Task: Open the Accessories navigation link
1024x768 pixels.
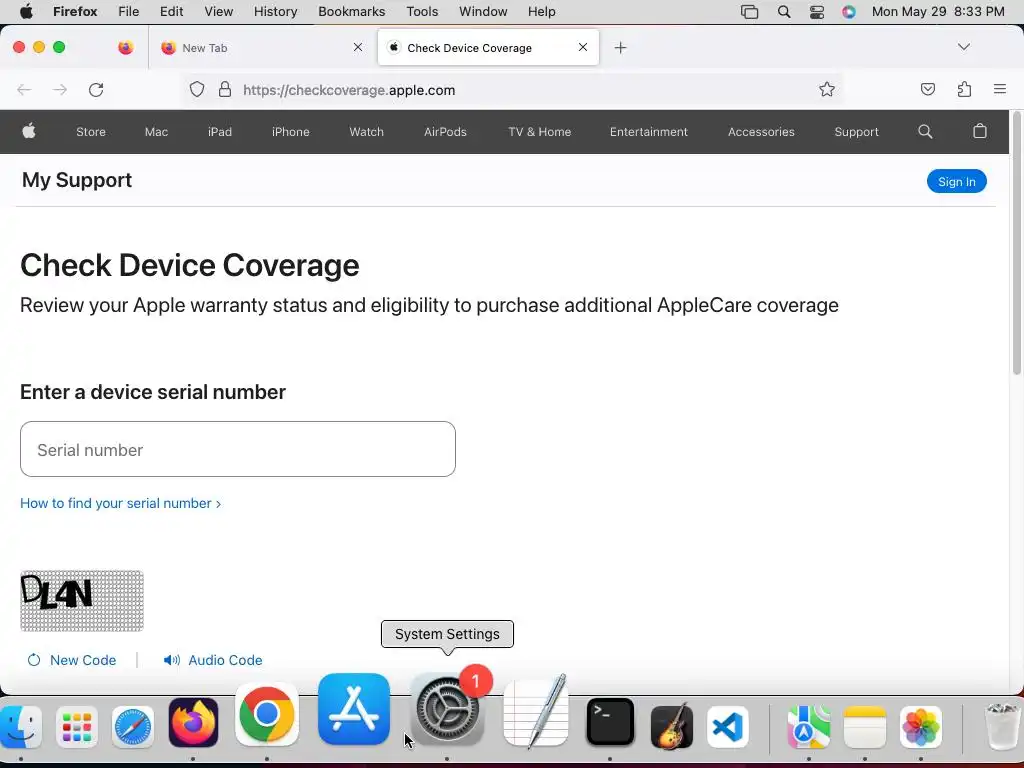Action: point(761,132)
